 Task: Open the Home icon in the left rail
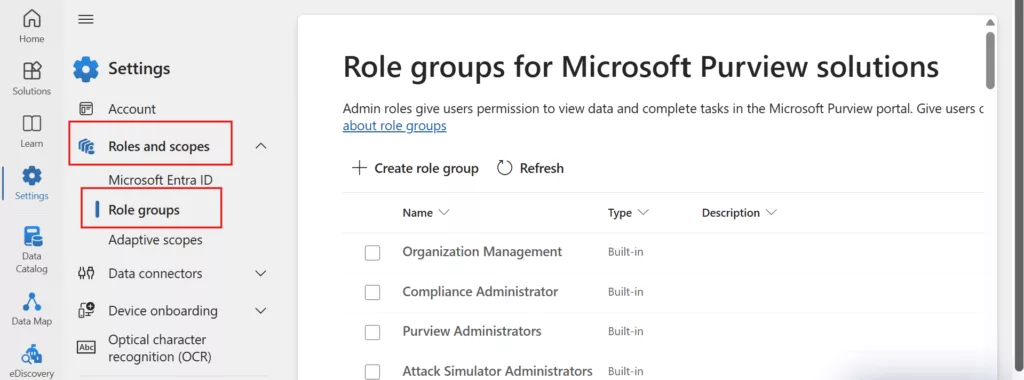[x=31, y=18]
